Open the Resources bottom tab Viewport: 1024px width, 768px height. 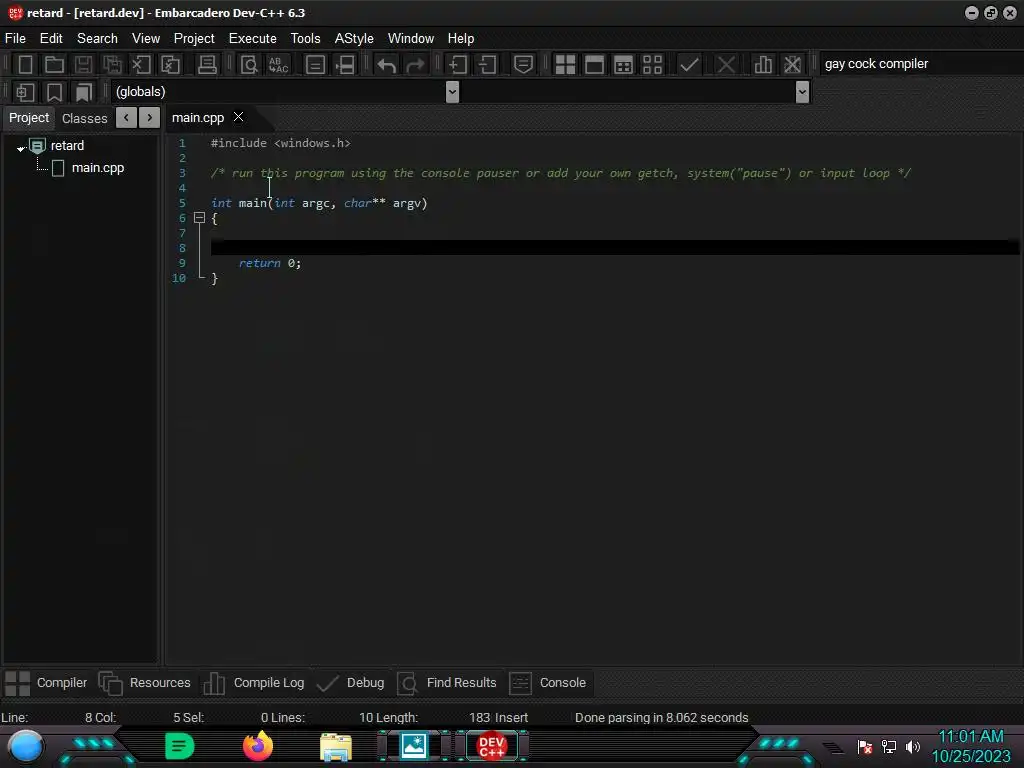(145, 683)
